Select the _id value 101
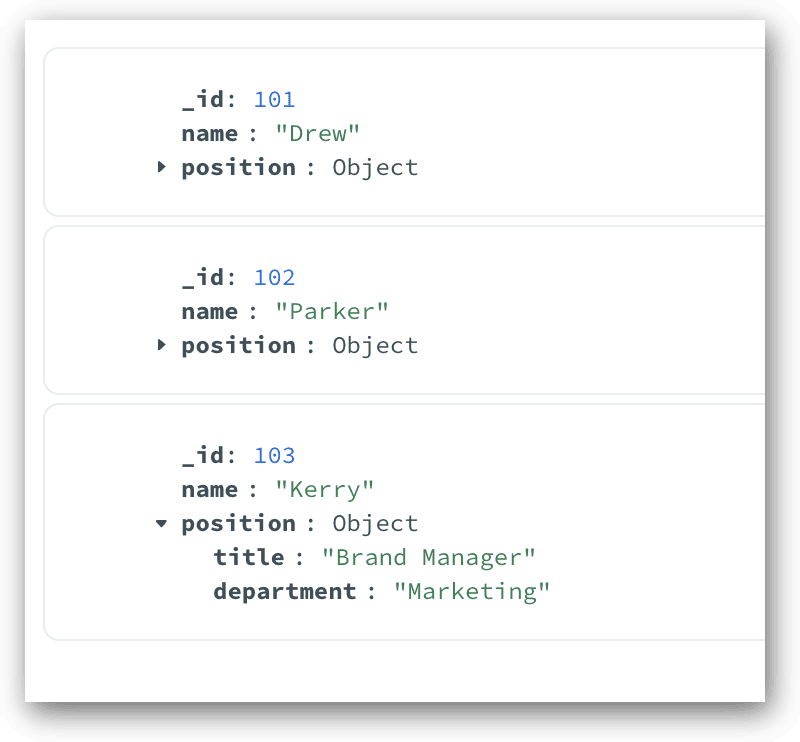This screenshot has height=742, width=800. coord(274,100)
